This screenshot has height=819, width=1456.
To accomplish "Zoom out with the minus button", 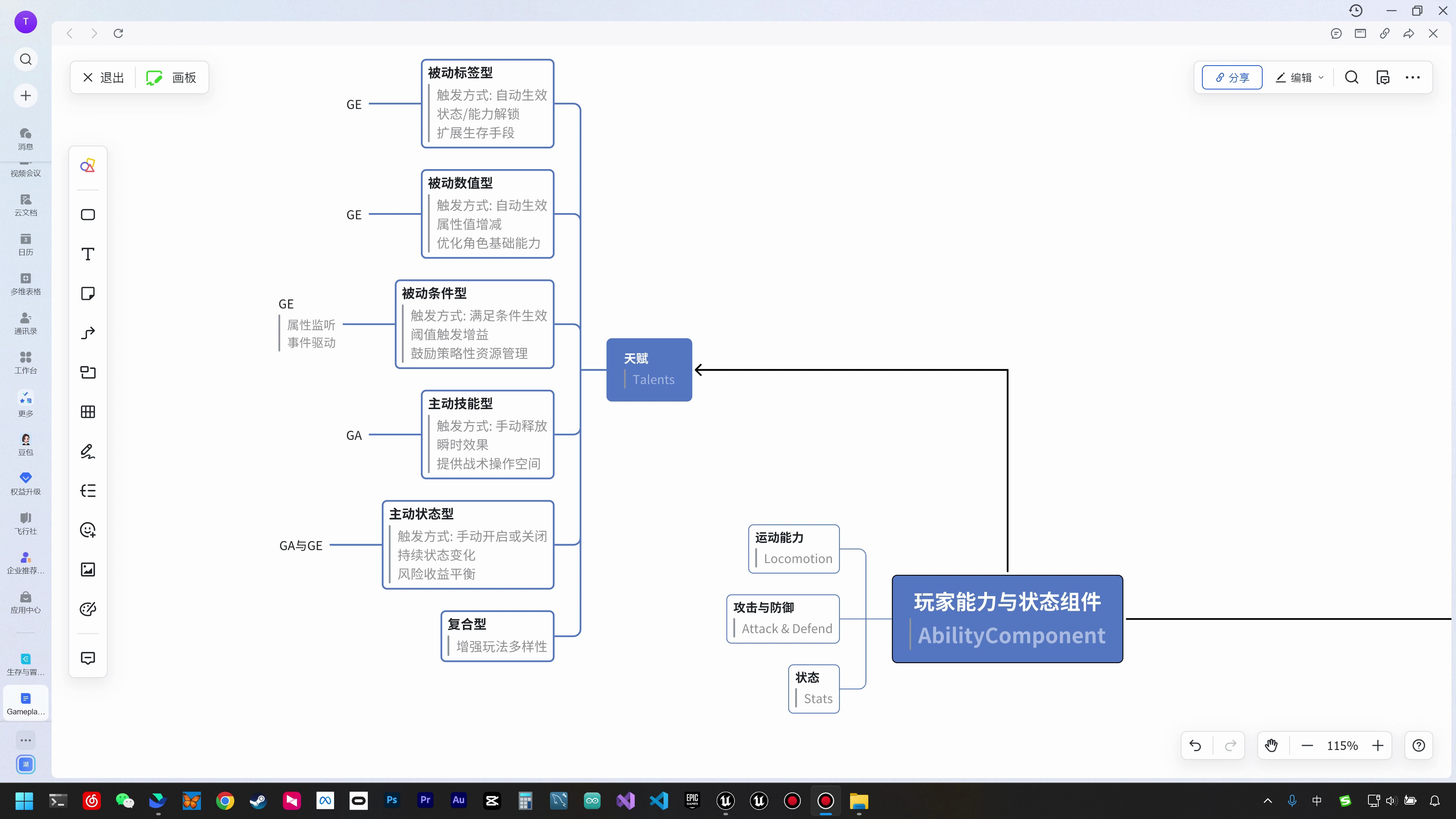I will (x=1307, y=745).
